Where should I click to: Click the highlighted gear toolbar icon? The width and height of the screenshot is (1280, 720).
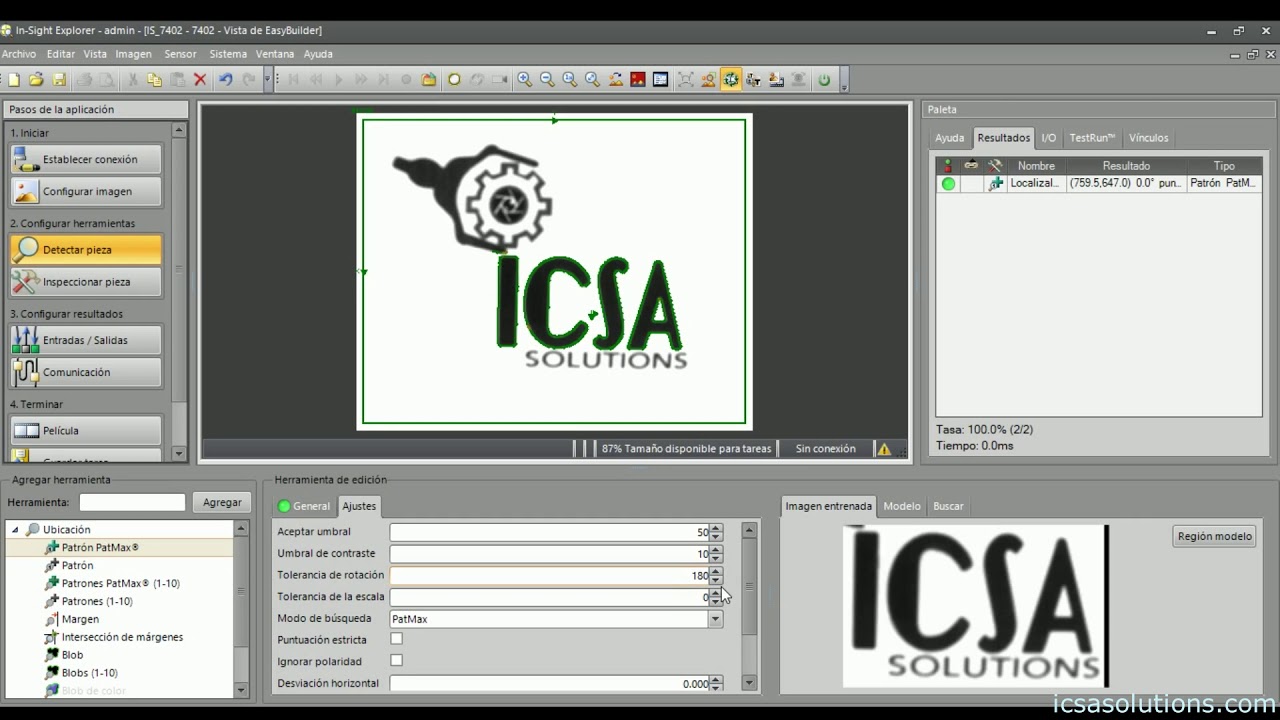[731, 80]
